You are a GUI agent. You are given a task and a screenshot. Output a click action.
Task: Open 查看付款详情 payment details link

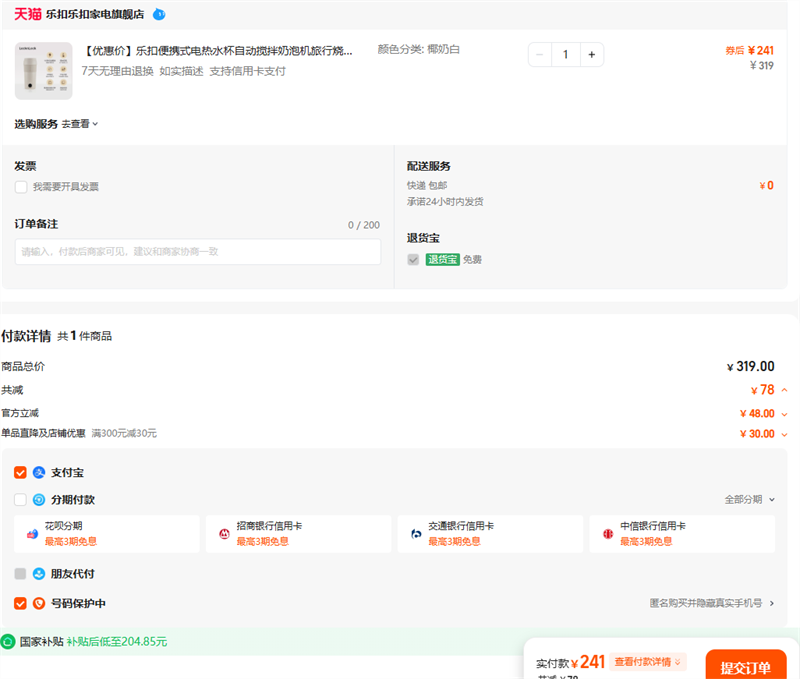pos(648,662)
